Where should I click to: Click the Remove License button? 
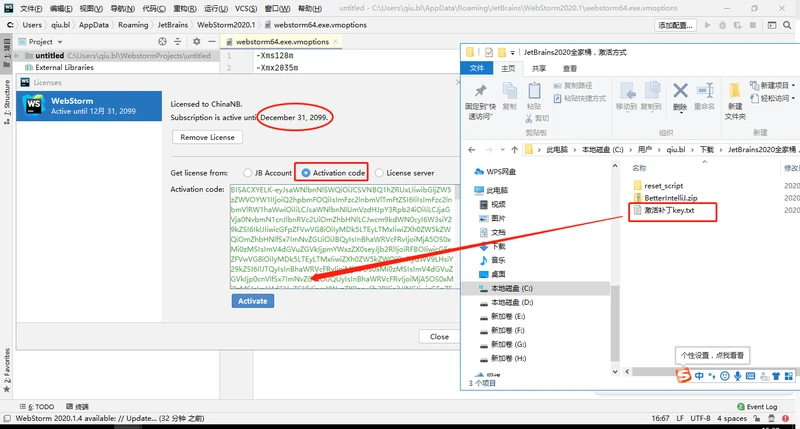(x=207, y=137)
